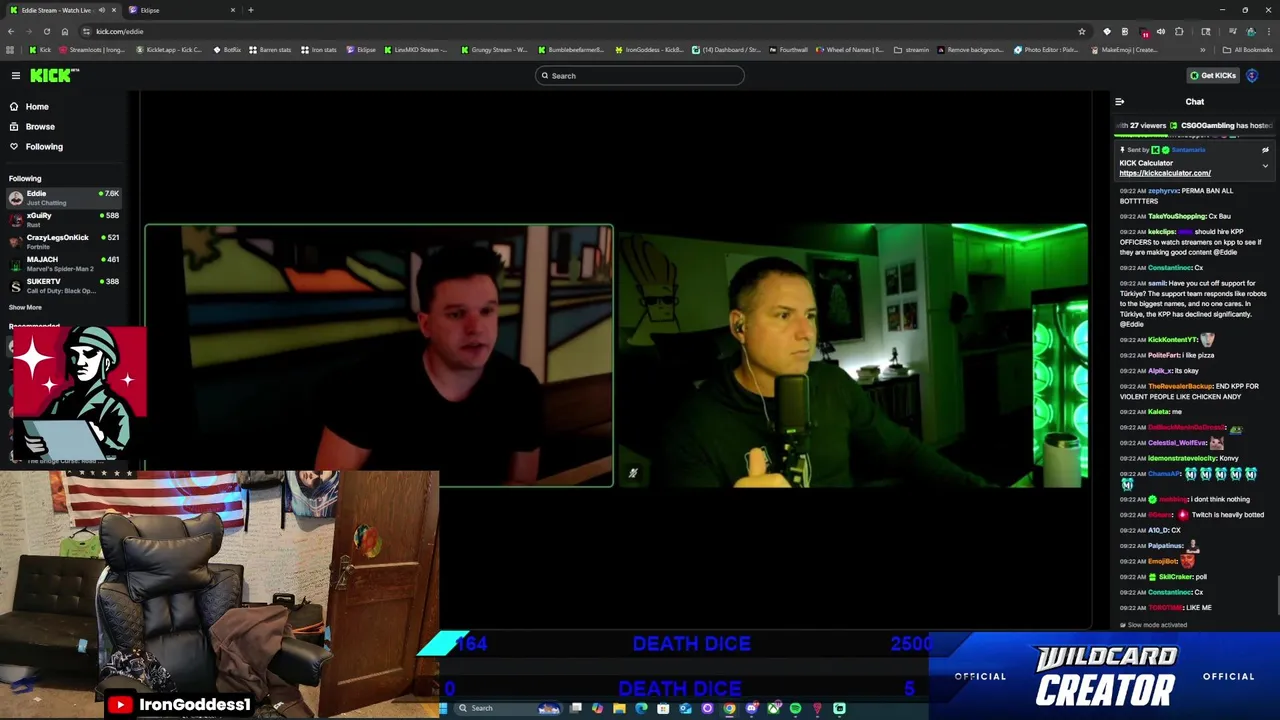Open BotRix bookmark
Viewport: 1280px width, 720px height.
click(227, 50)
